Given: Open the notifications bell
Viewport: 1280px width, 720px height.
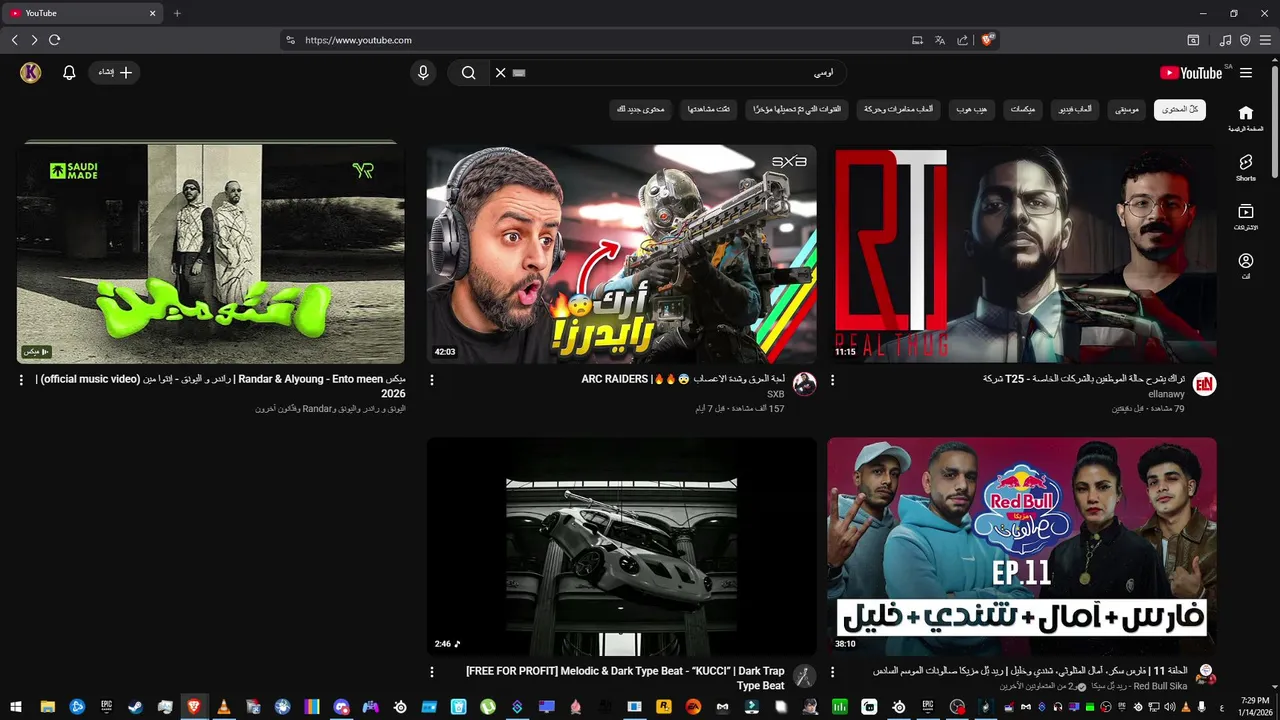Looking at the screenshot, I should click(69, 73).
